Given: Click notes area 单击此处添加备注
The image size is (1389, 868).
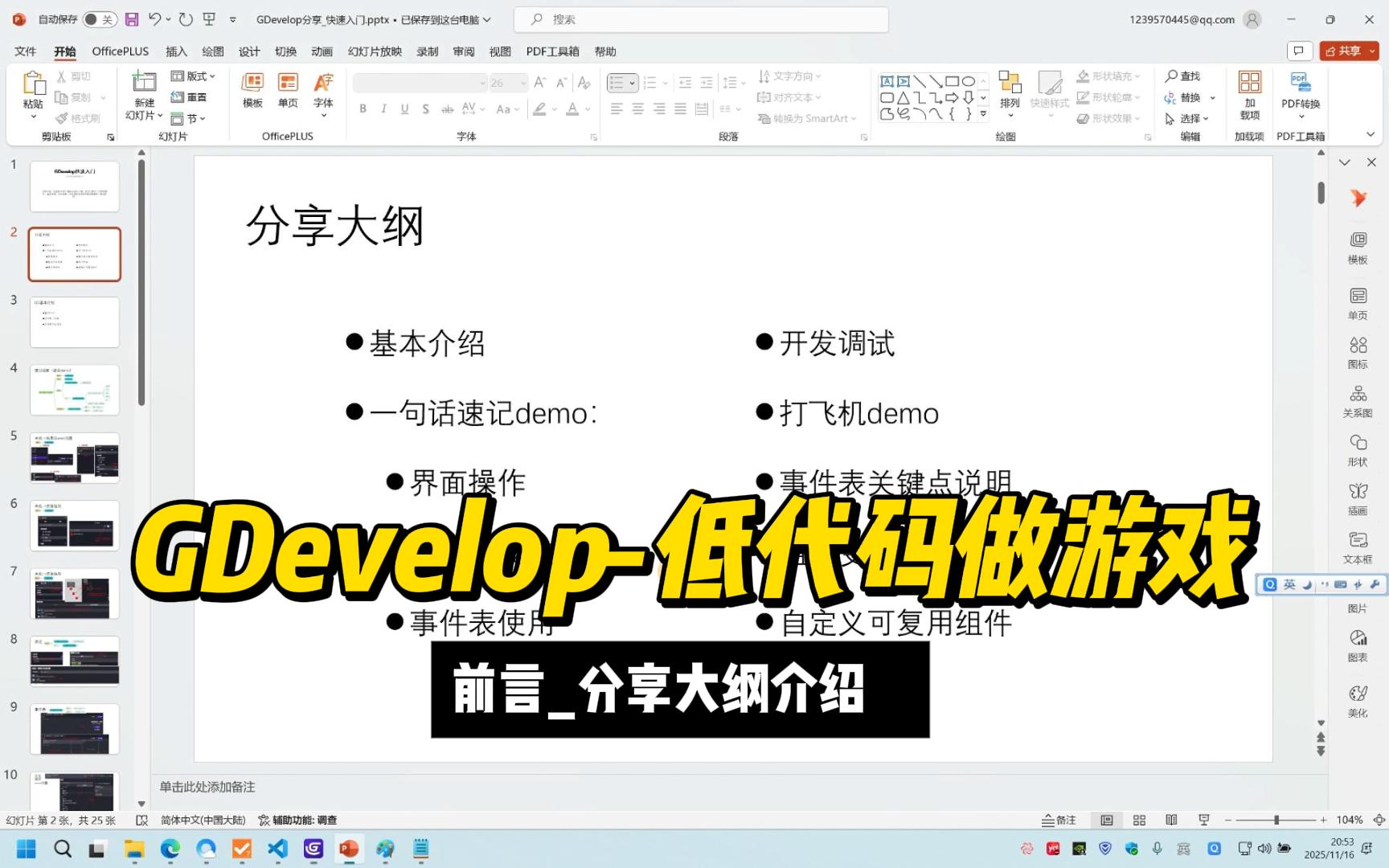Looking at the screenshot, I should (x=207, y=787).
